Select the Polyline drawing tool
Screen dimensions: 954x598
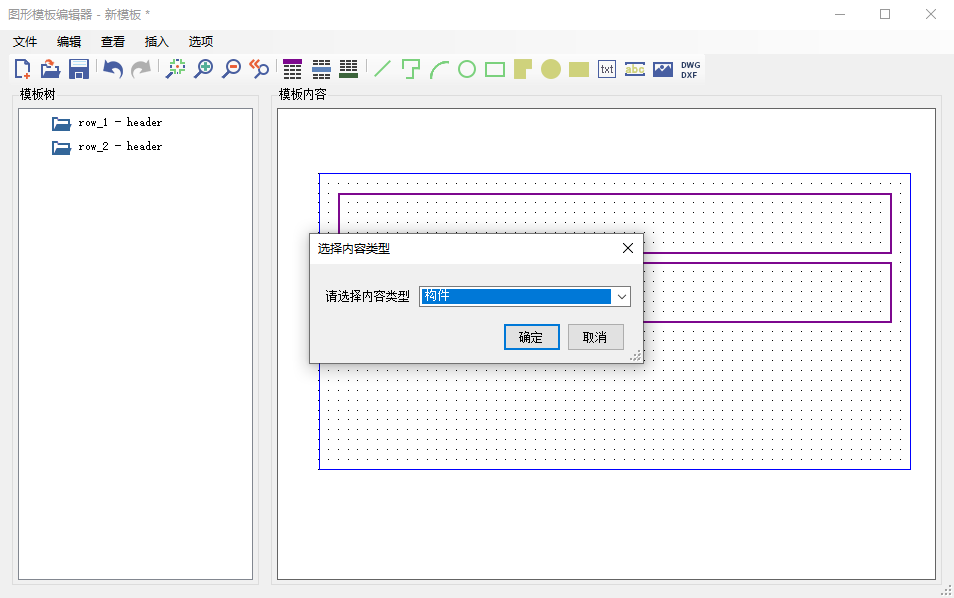[x=411, y=69]
